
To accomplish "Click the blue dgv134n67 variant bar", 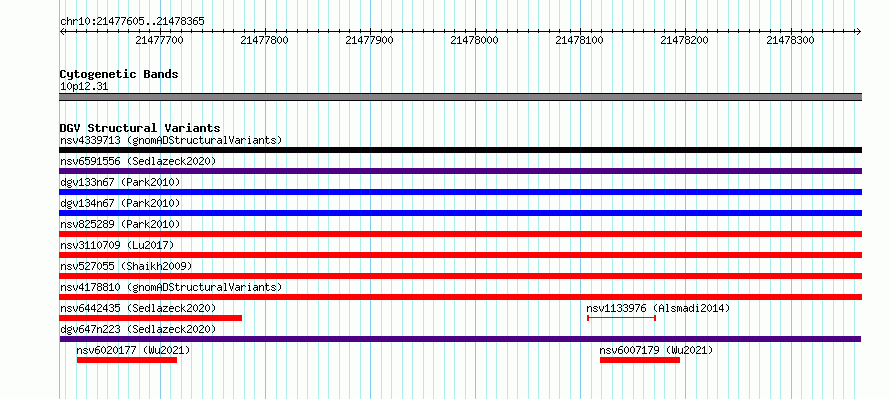I will coord(460,213).
